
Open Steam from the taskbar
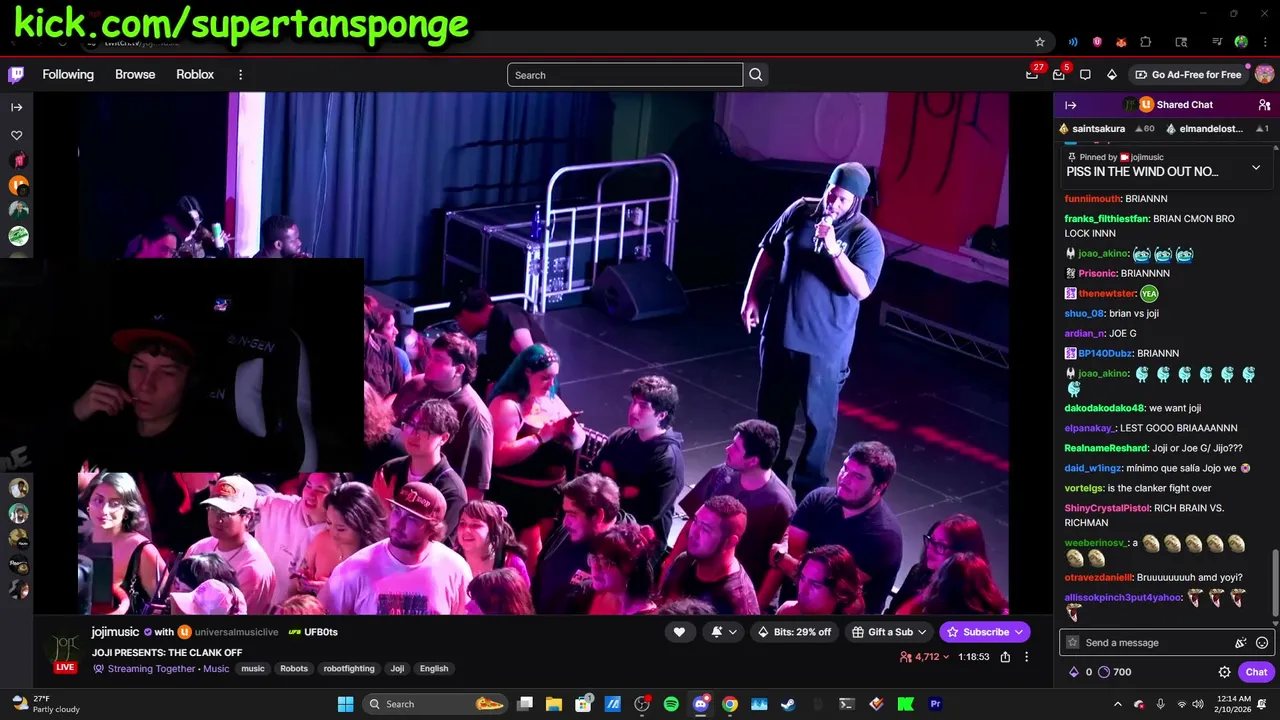tap(788, 704)
